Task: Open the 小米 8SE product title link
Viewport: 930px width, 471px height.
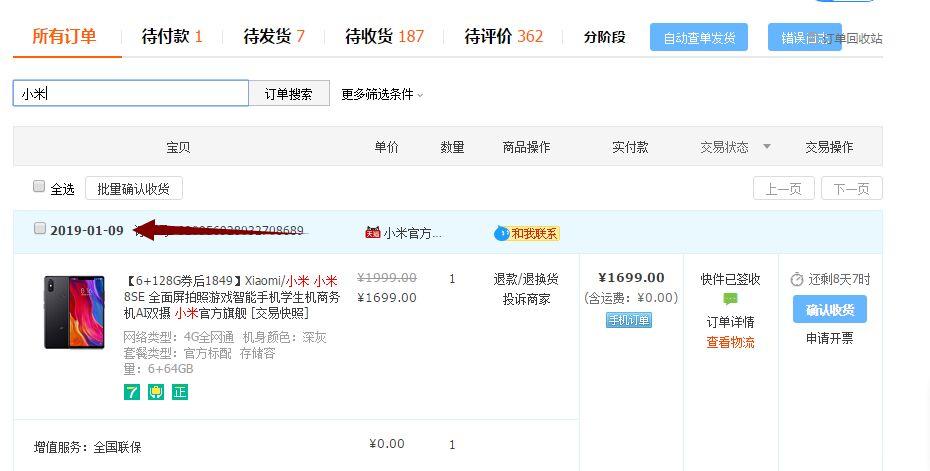Action: click(232, 297)
